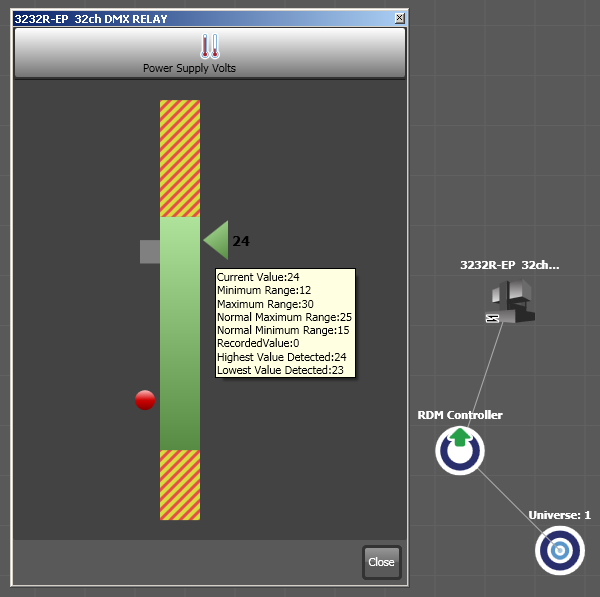Click the 3232R-EP 32ch... device label
Image resolution: width=600 pixels, height=597 pixels.
coord(509,266)
